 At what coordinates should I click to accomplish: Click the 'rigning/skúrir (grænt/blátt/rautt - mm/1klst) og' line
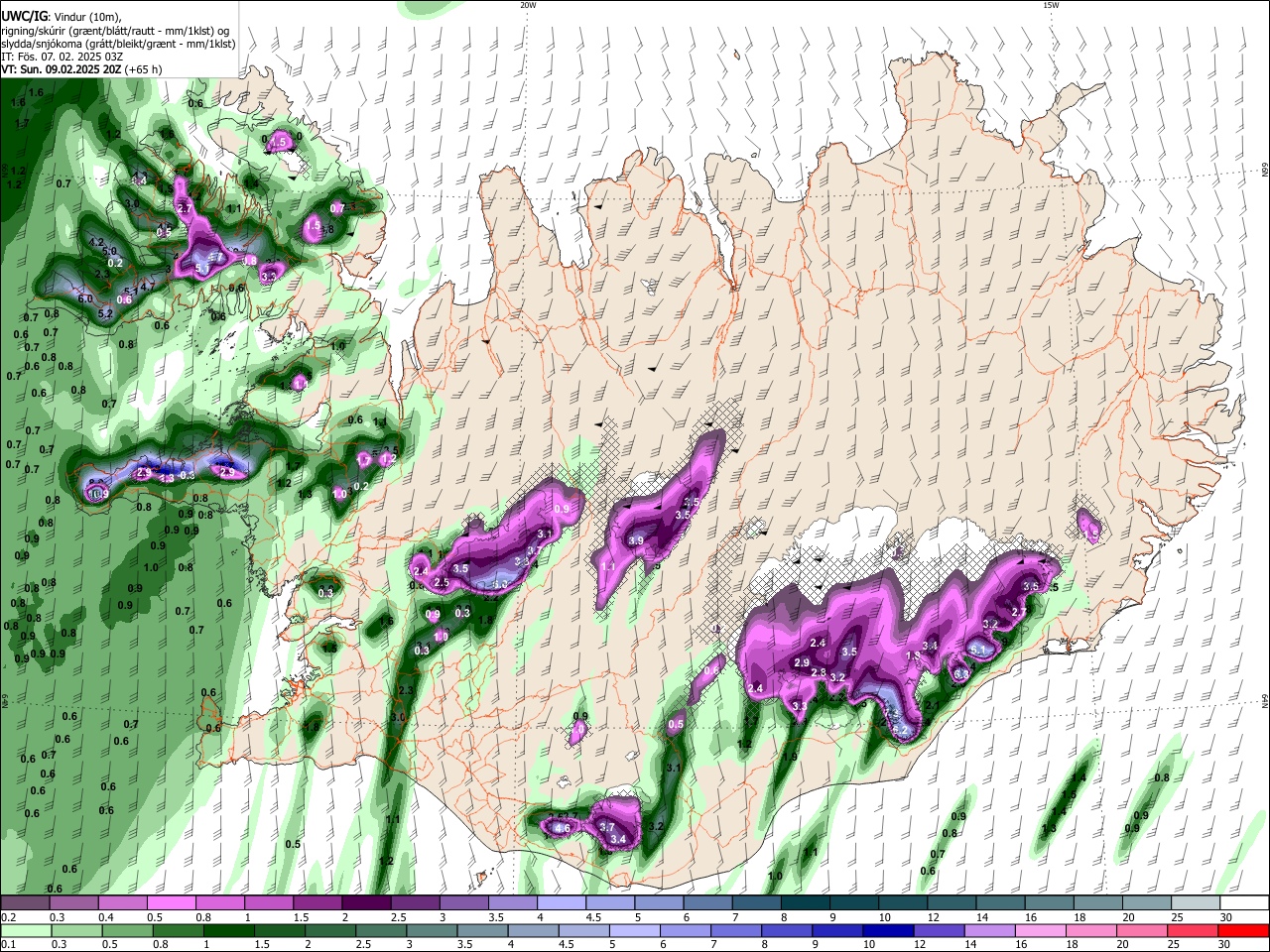pos(116,31)
